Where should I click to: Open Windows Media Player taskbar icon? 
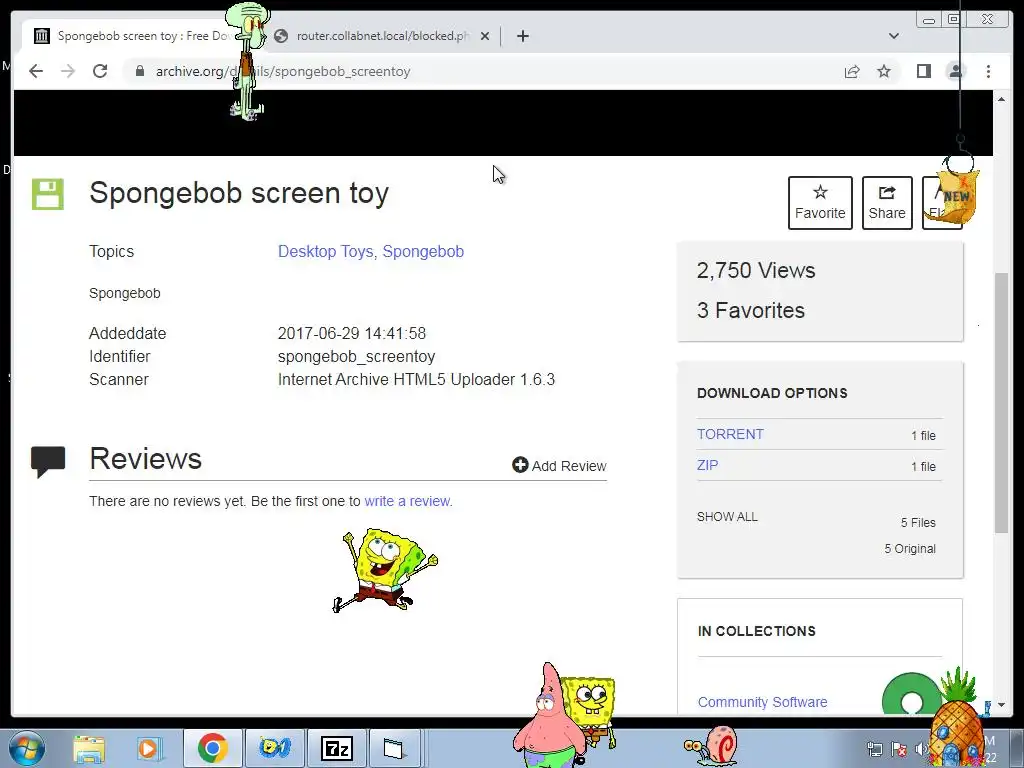point(148,748)
